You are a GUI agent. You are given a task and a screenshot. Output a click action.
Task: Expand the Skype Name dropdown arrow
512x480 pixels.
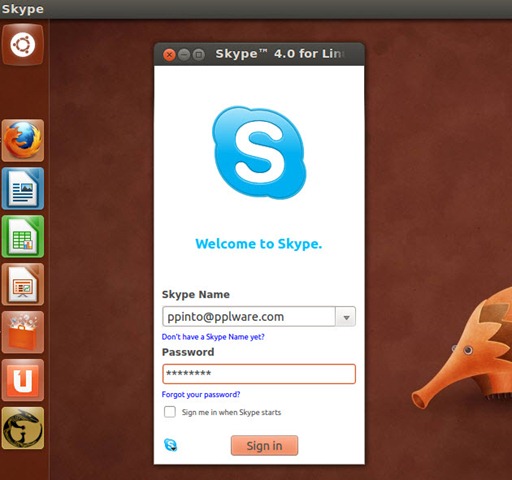tap(346, 317)
